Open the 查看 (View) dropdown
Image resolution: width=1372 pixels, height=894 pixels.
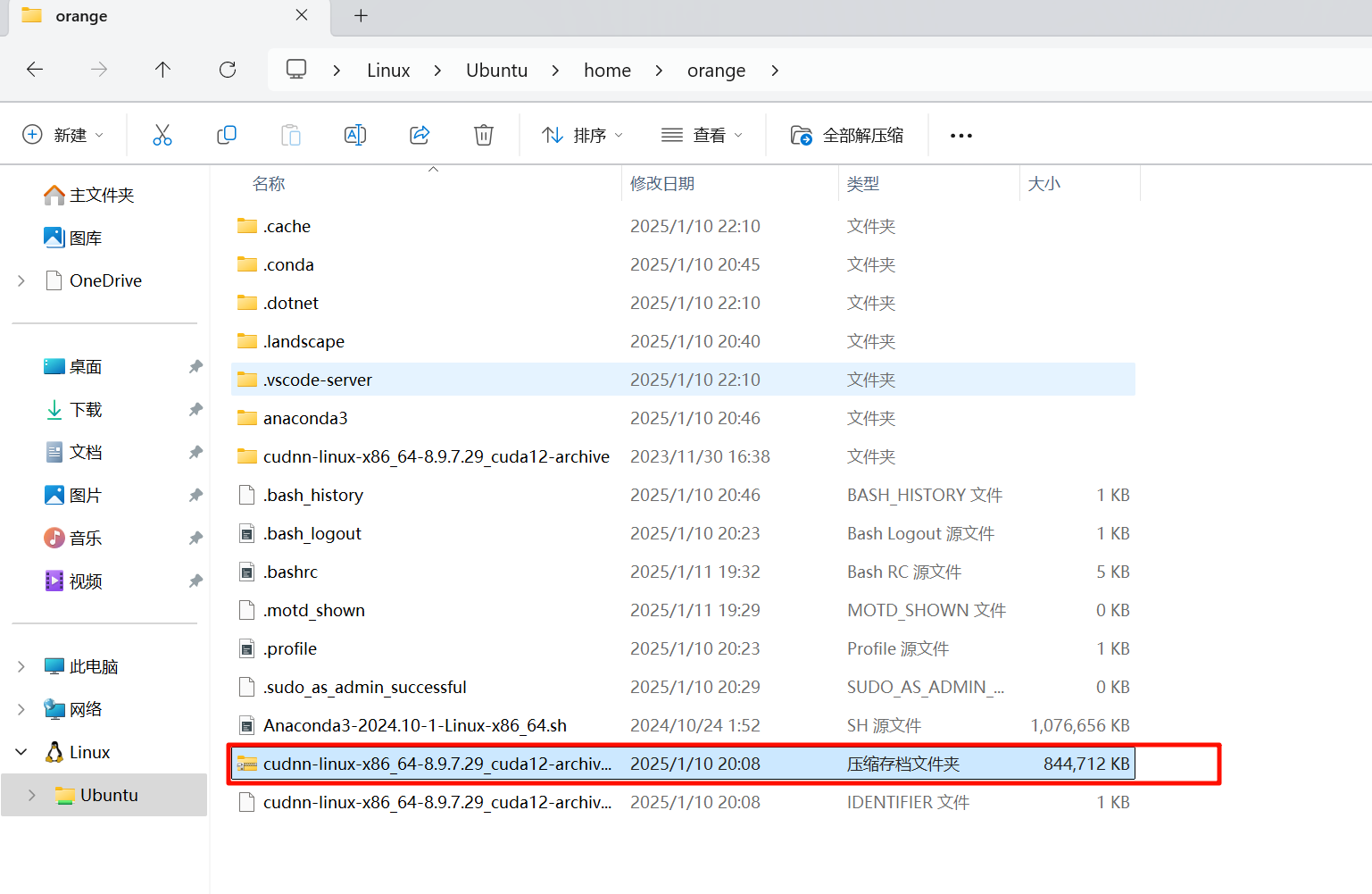click(702, 135)
